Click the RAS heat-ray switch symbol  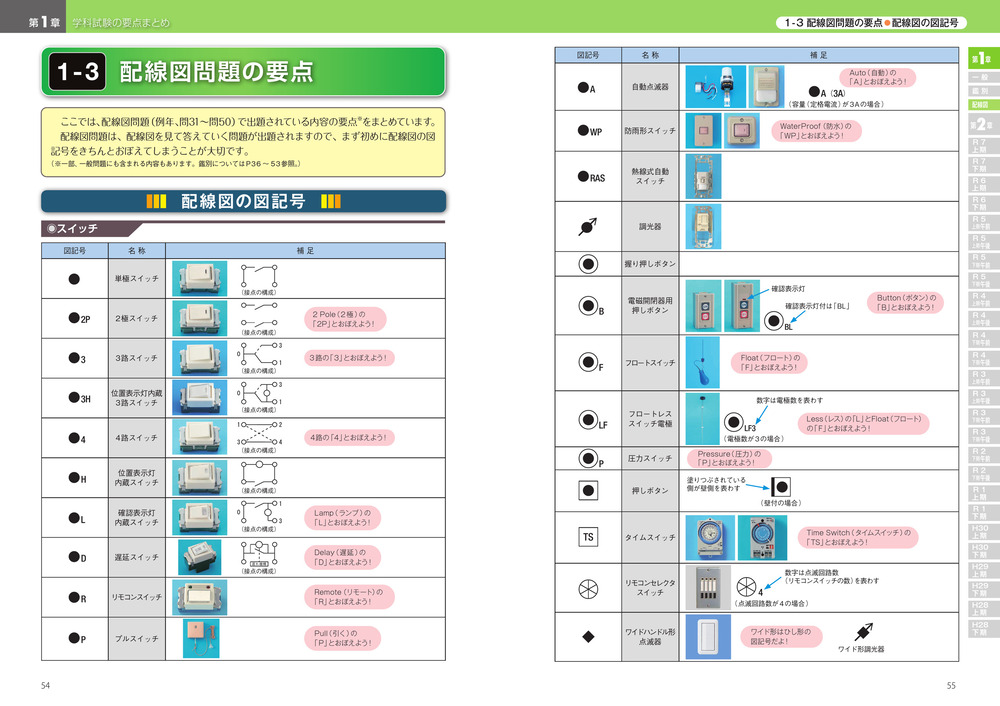point(590,177)
